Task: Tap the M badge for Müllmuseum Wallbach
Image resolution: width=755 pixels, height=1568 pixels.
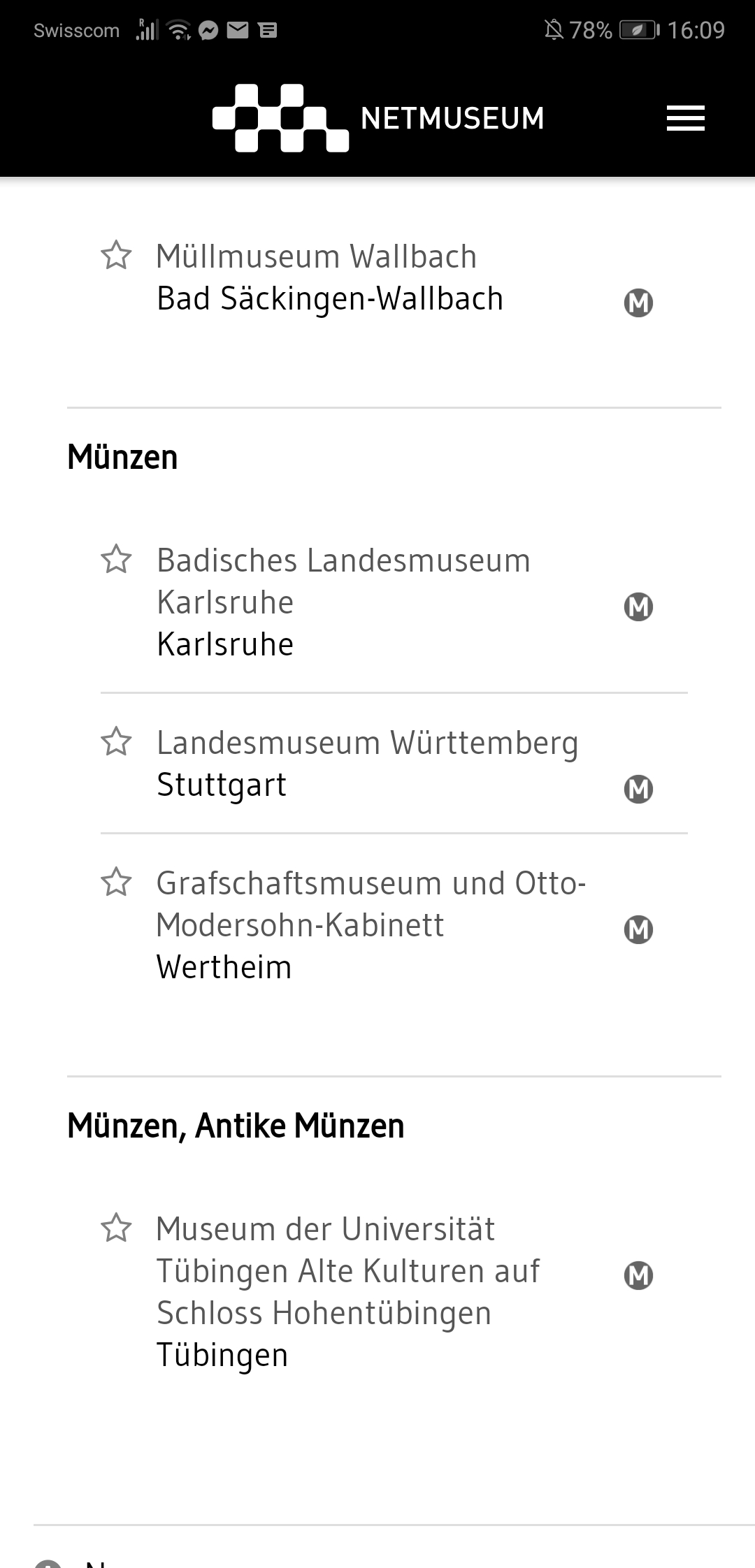Action: [x=638, y=303]
